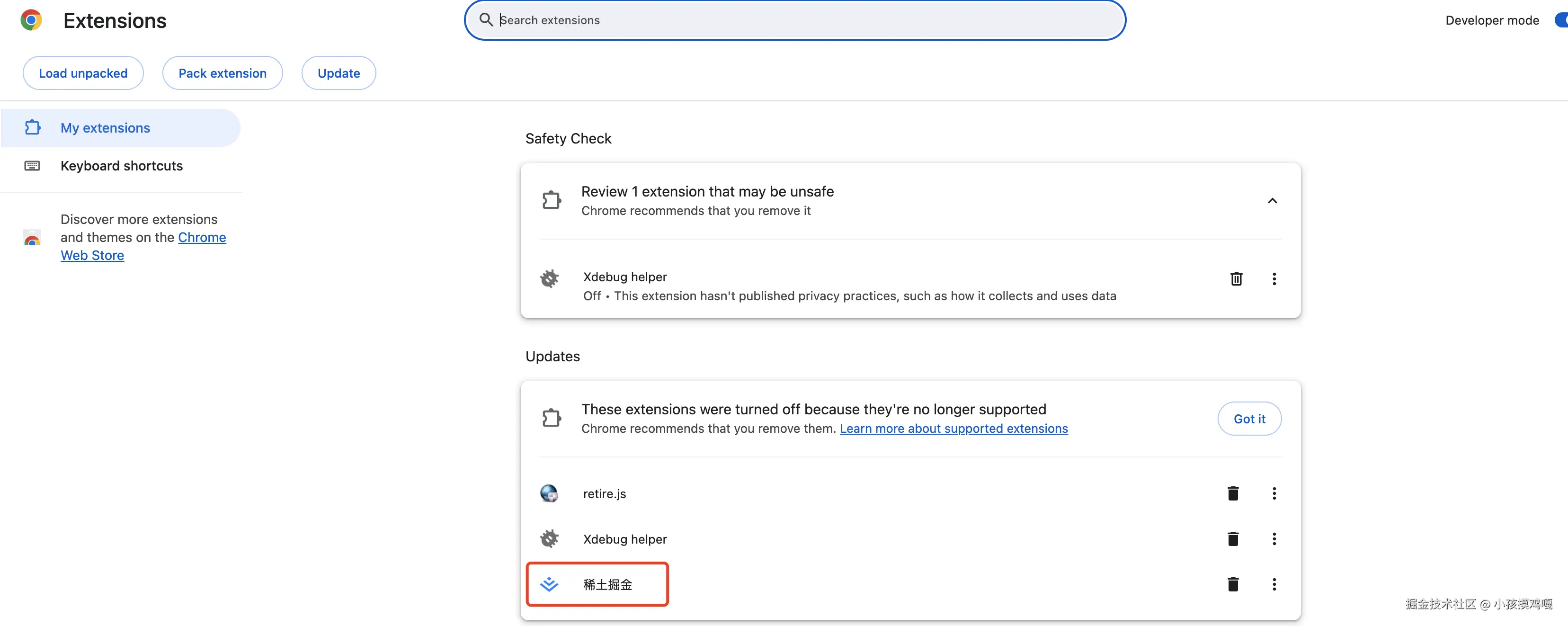This screenshot has width=1568, height=626.
Task: Click trash icon for retire.js
Action: (x=1233, y=493)
